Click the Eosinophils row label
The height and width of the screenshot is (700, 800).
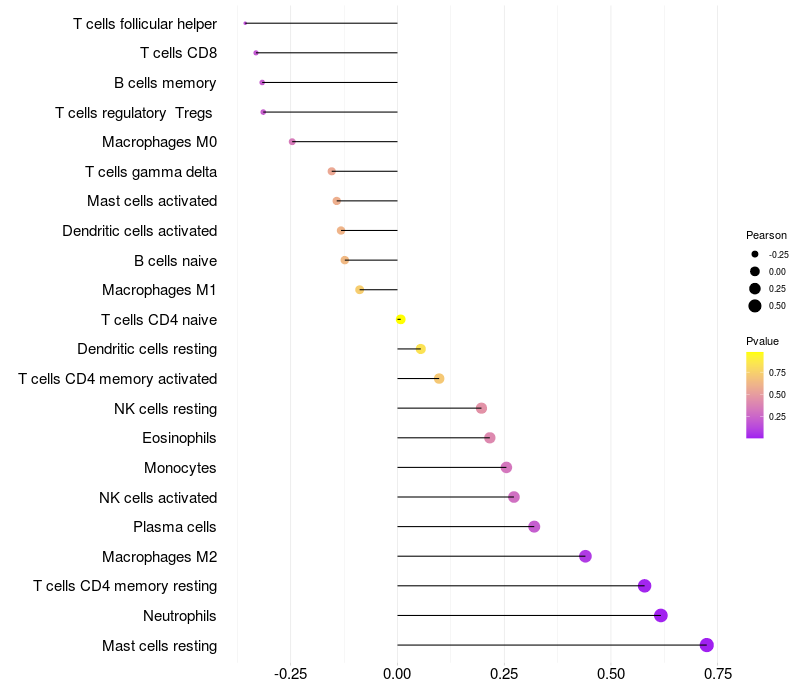point(179,438)
